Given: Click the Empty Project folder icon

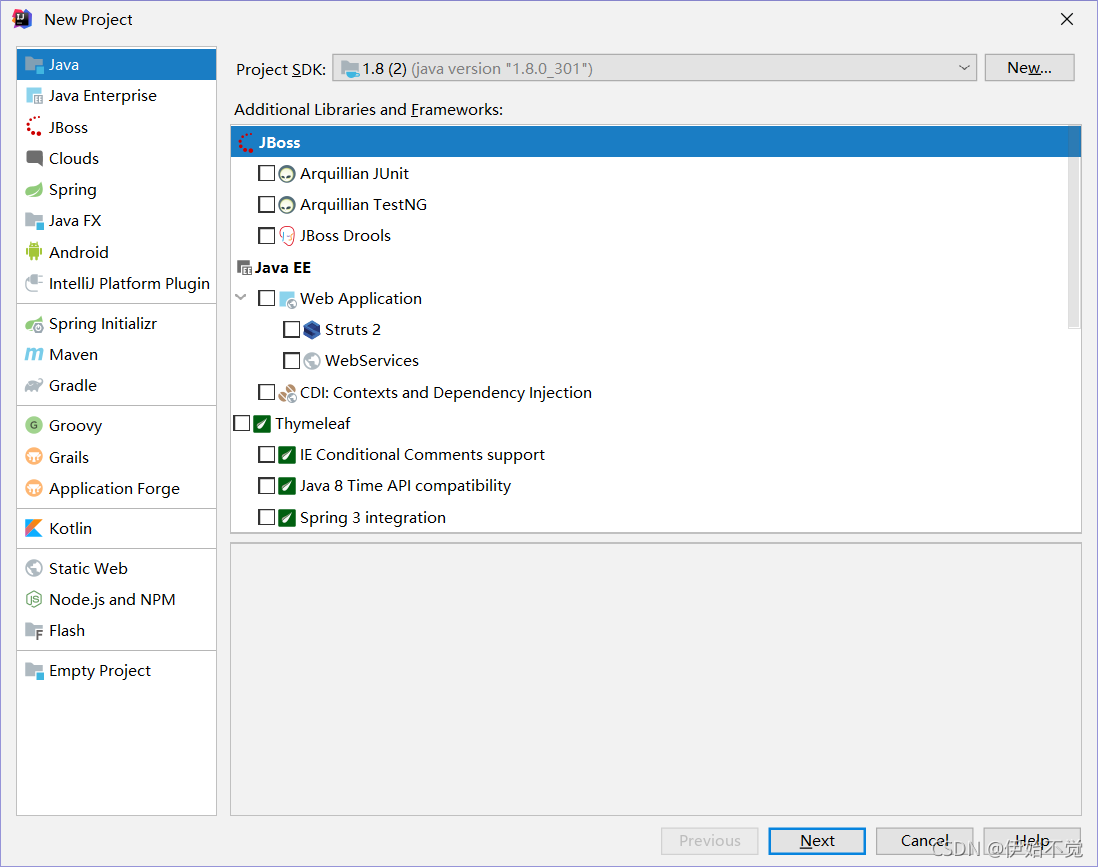Looking at the screenshot, I should [34, 670].
